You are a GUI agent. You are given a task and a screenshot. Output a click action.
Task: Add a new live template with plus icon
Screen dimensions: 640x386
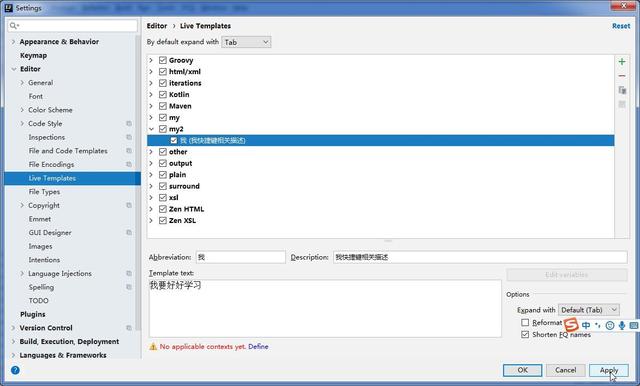click(622, 62)
